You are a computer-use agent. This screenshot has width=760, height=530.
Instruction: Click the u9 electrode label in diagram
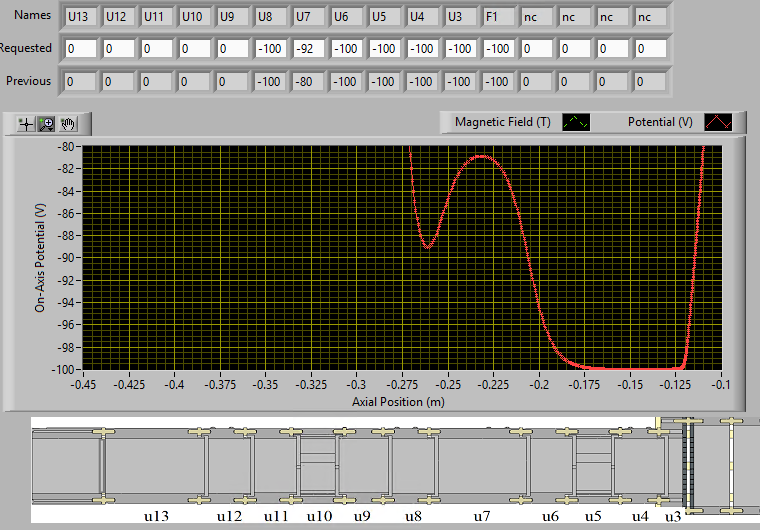click(x=362, y=516)
